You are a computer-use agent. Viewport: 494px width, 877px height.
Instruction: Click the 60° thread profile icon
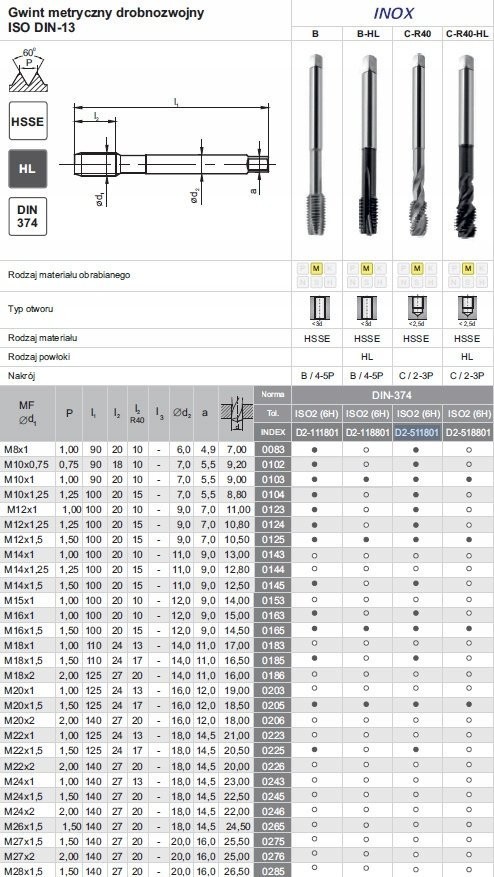coord(29,70)
